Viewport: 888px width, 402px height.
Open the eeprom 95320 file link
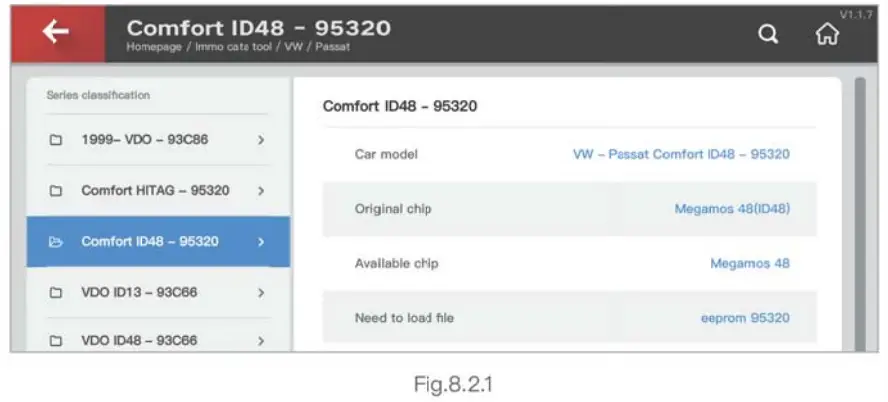pyautogui.click(x=744, y=318)
